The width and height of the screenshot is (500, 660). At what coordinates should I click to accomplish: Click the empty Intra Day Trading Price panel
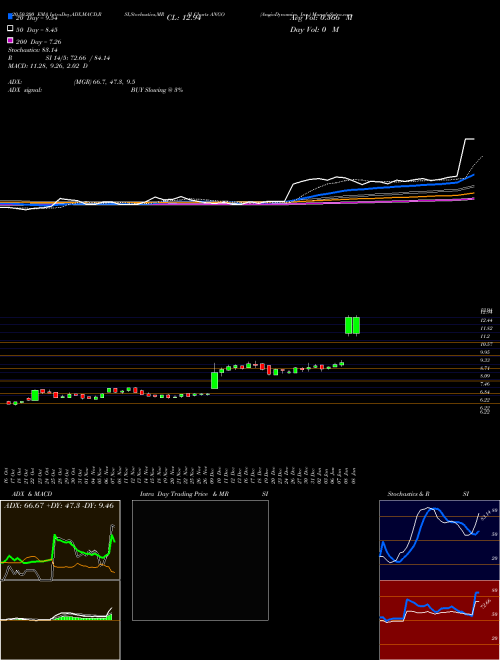200,560
